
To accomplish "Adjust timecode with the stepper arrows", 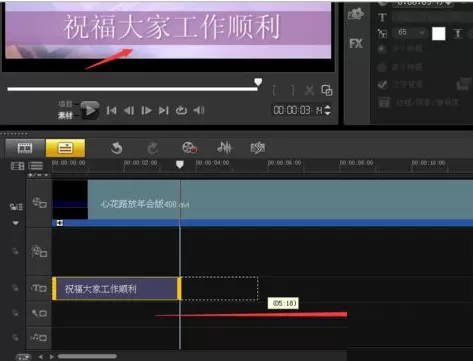I will [x=327, y=110].
